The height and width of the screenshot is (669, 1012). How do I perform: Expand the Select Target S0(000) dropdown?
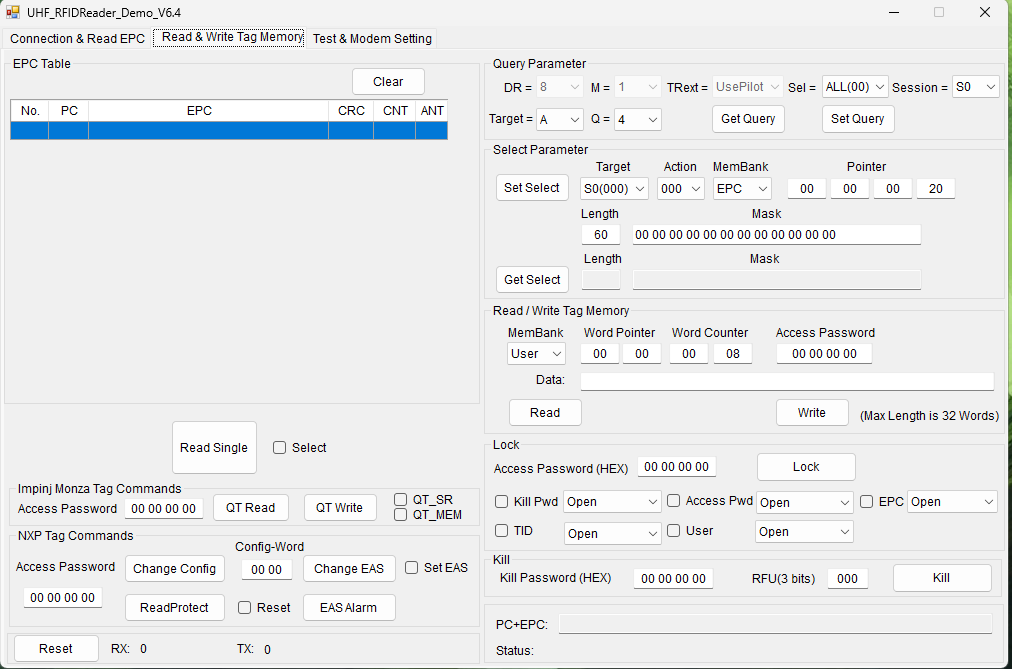click(614, 188)
